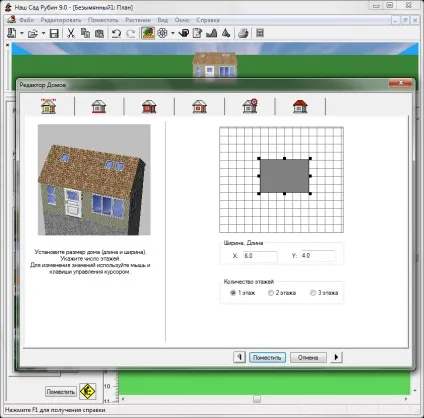Image resolution: width=424 pixels, height=418 pixels.
Task: Click the Save floppy disk icon
Action: pyautogui.click(x=54, y=33)
